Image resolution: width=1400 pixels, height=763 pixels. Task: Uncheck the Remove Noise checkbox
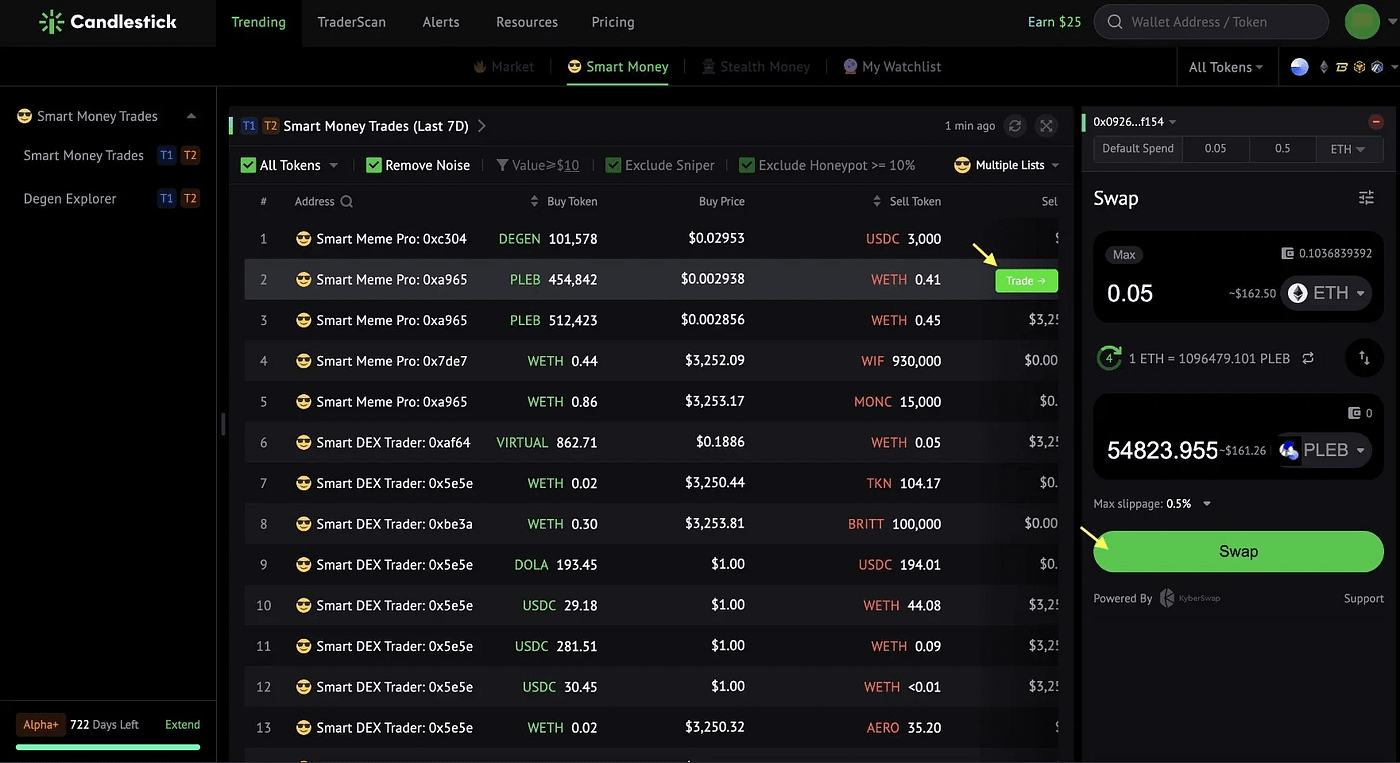click(x=374, y=165)
